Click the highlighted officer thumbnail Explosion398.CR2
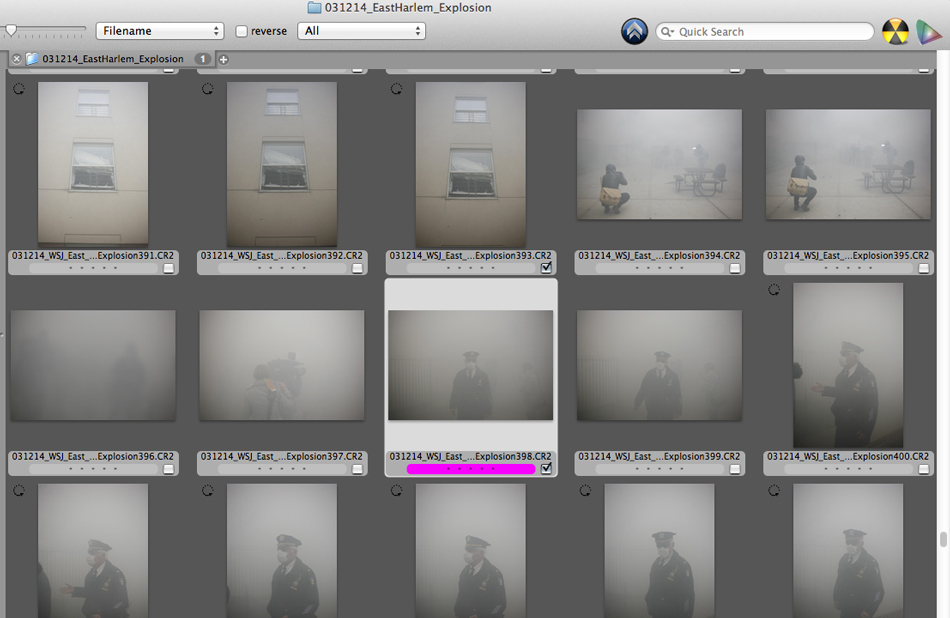The image size is (950, 618). 471,365
